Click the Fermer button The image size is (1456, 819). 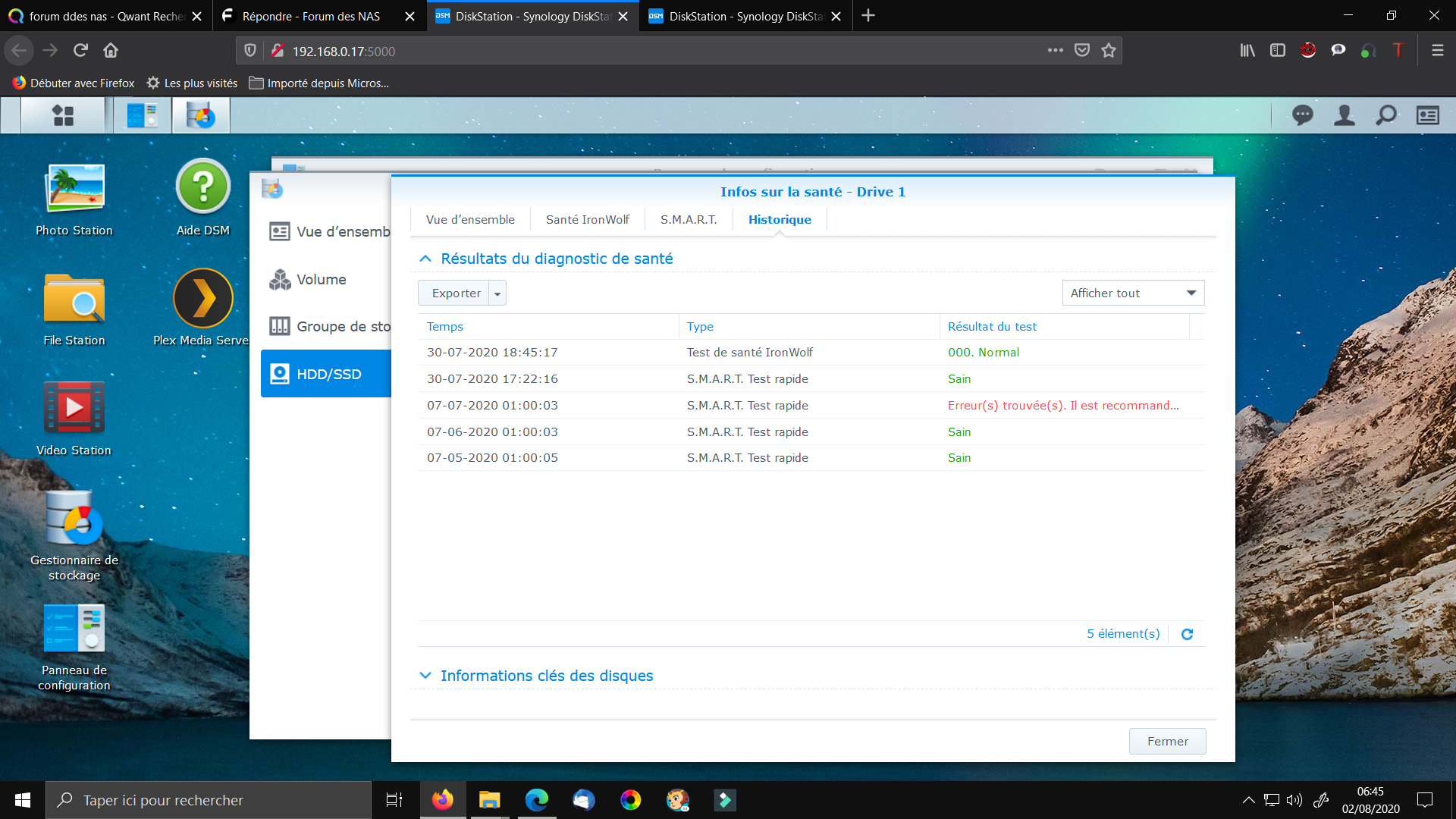click(1167, 741)
